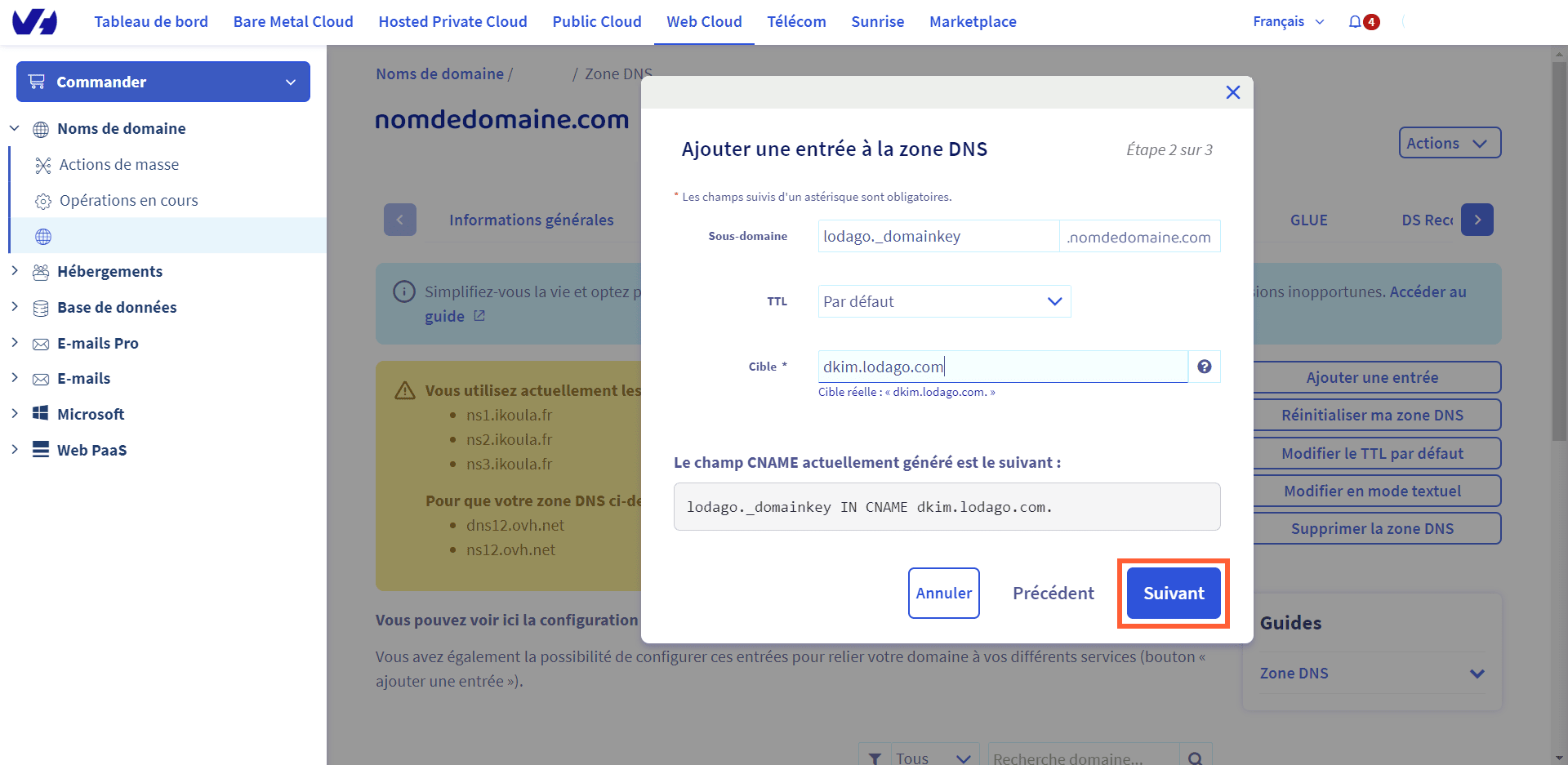Open the Télécom menu
The height and width of the screenshot is (765, 1568).
(x=796, y=22)
